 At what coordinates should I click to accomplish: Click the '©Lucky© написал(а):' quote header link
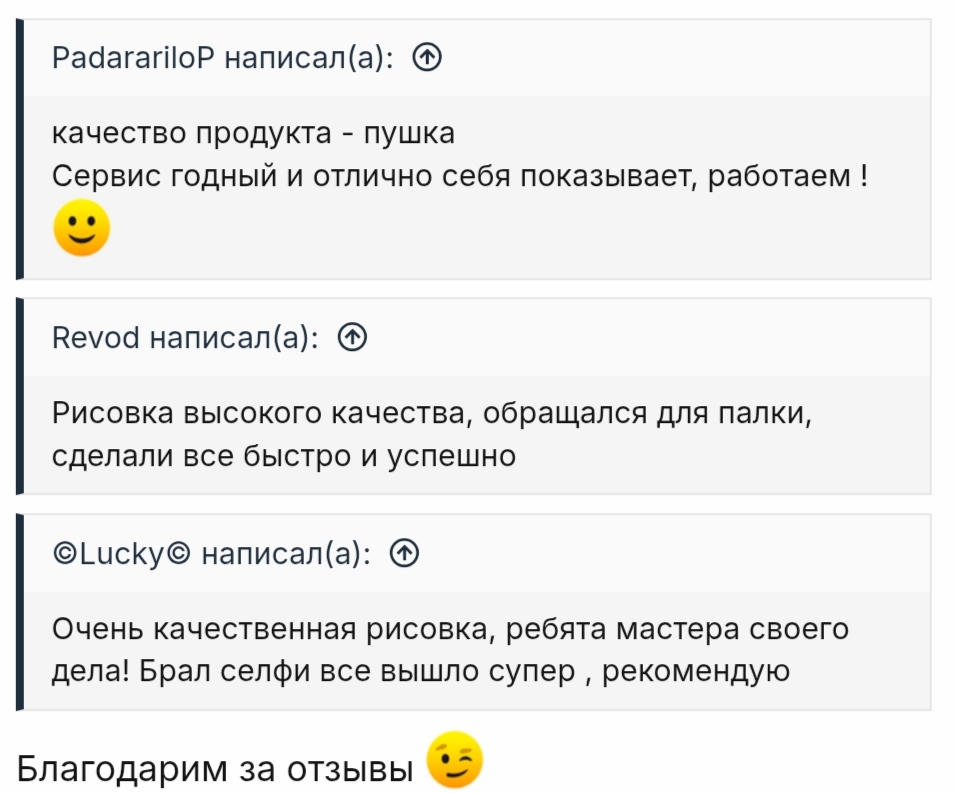pyautogui.click(x=213, y=553)
